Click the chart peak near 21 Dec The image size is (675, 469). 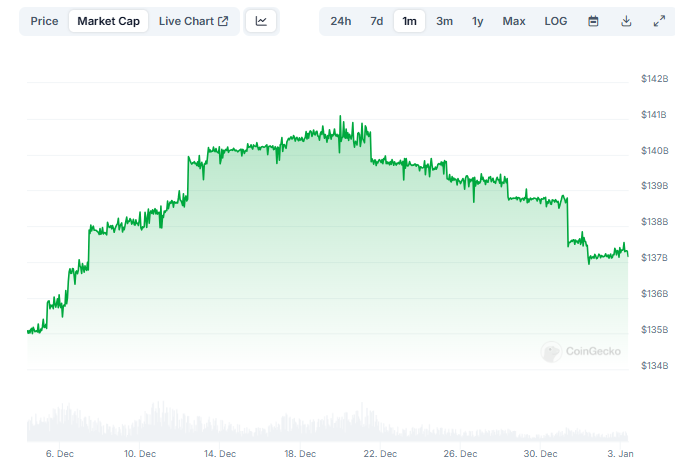[x=341, y=118]
